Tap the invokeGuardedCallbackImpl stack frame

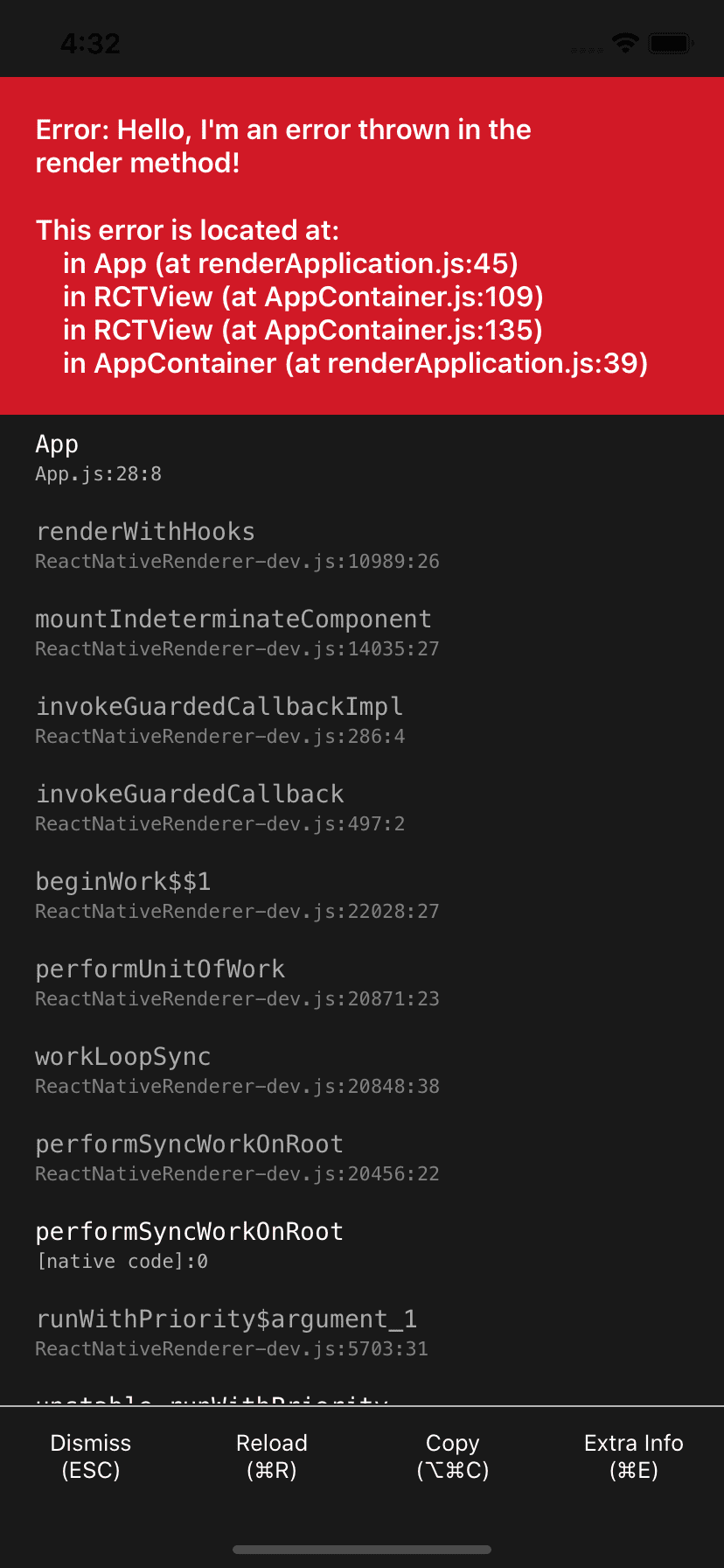(219, 720)
